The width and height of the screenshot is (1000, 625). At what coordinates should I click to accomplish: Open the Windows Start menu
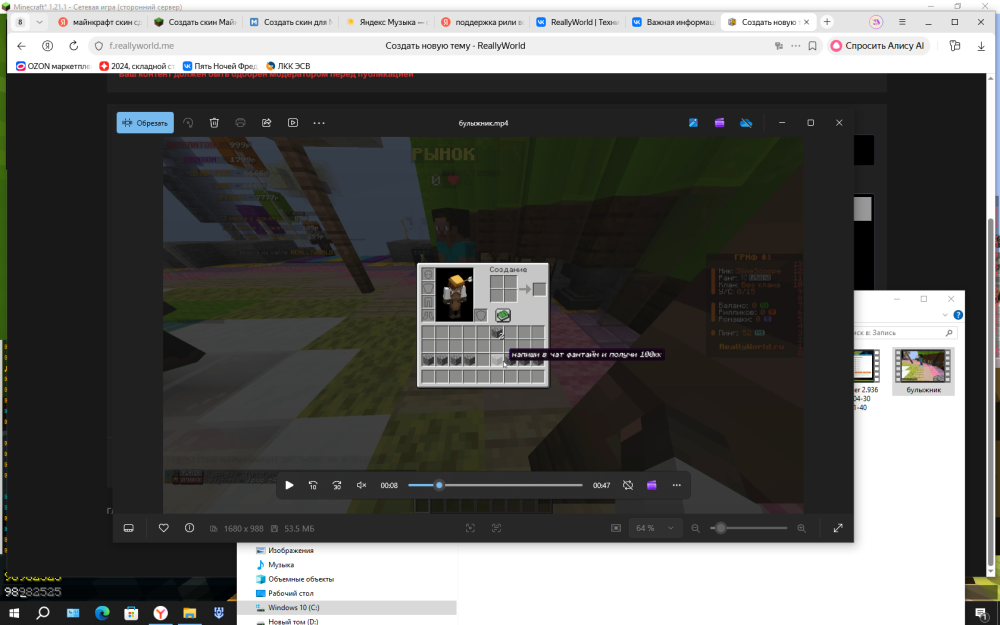point(13,613)
